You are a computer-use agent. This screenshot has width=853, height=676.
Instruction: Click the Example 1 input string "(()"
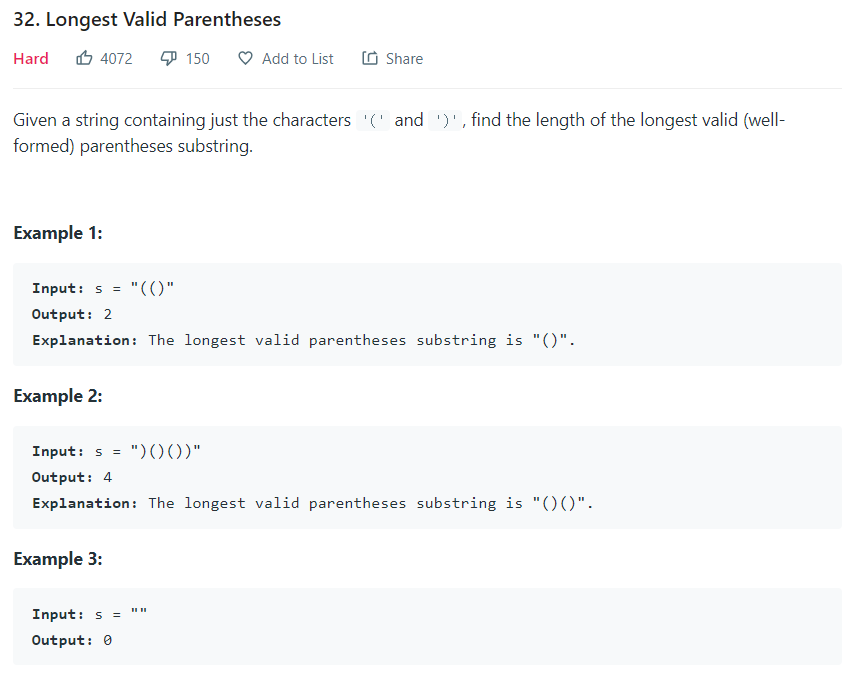[x=152, y=288]
